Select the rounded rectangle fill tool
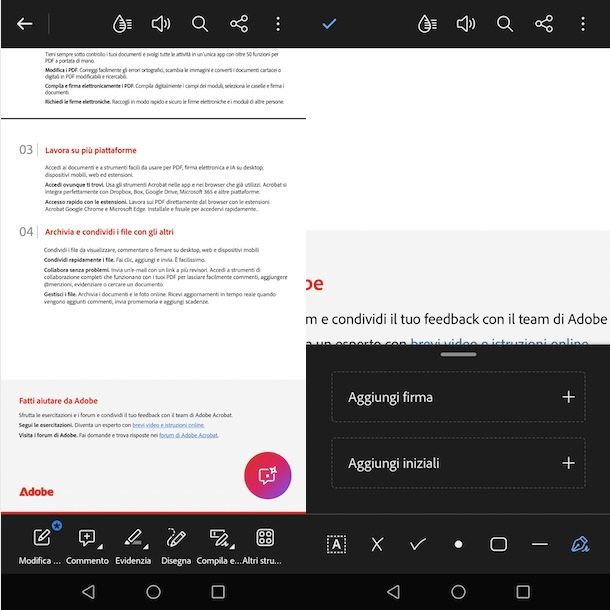Viewport: 610px width, 610px height. [x=499, y=544]
